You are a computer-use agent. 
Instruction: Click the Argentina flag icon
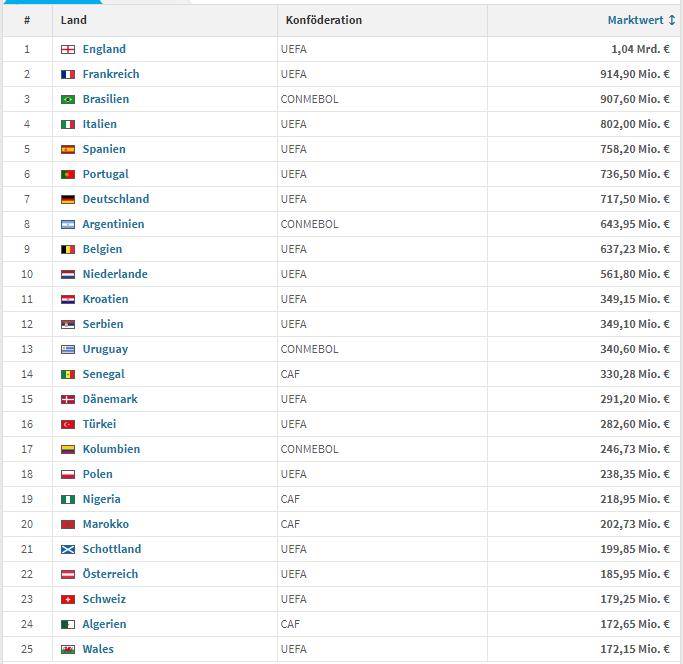coord(68,224)
